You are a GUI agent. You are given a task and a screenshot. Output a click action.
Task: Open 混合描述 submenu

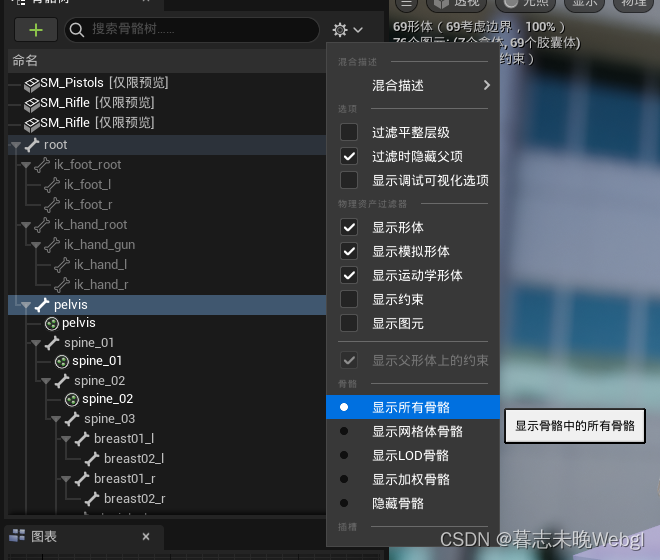coord(413,85)
